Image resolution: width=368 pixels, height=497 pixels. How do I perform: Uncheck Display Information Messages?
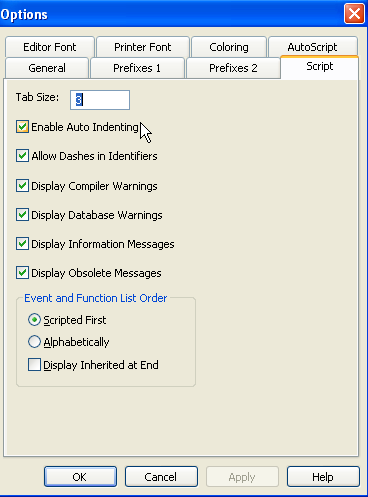[x=22, y=244]
